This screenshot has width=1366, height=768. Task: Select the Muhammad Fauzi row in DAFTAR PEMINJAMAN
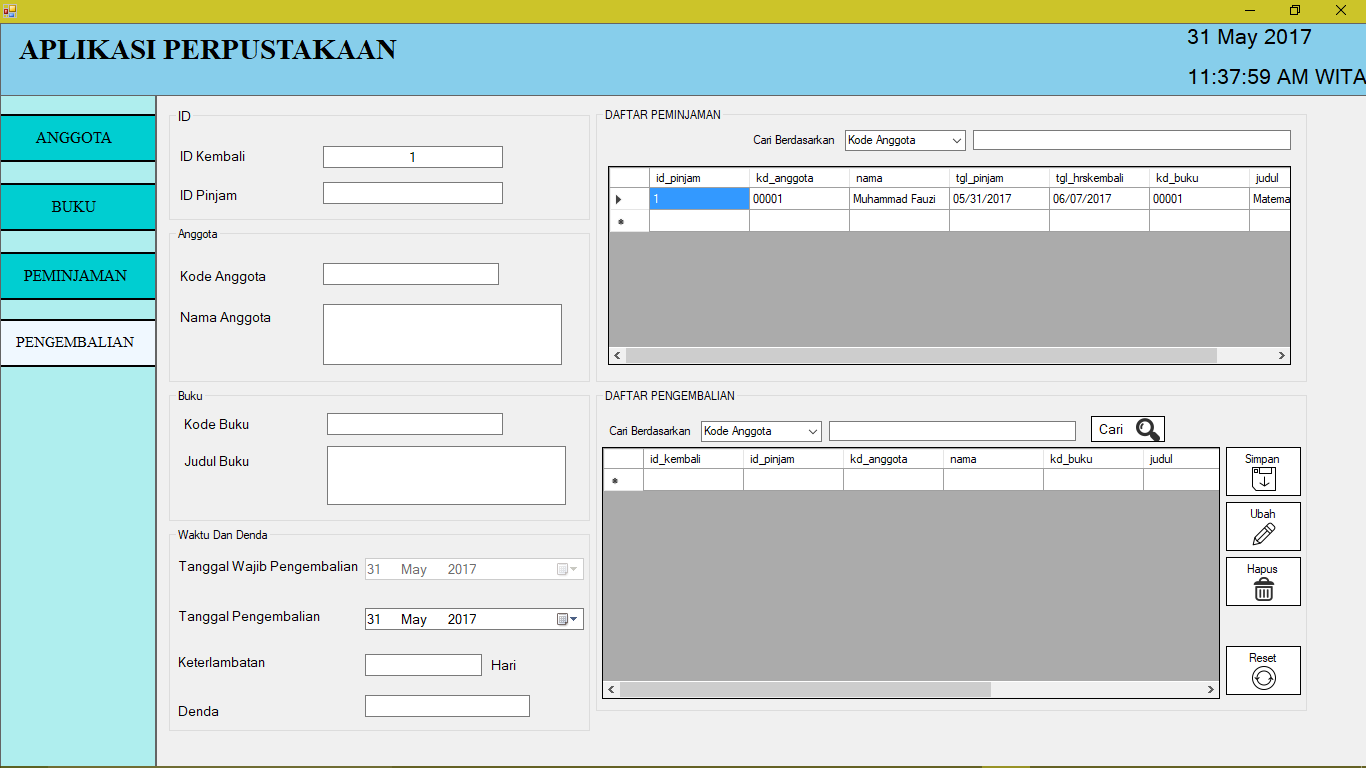898,198
